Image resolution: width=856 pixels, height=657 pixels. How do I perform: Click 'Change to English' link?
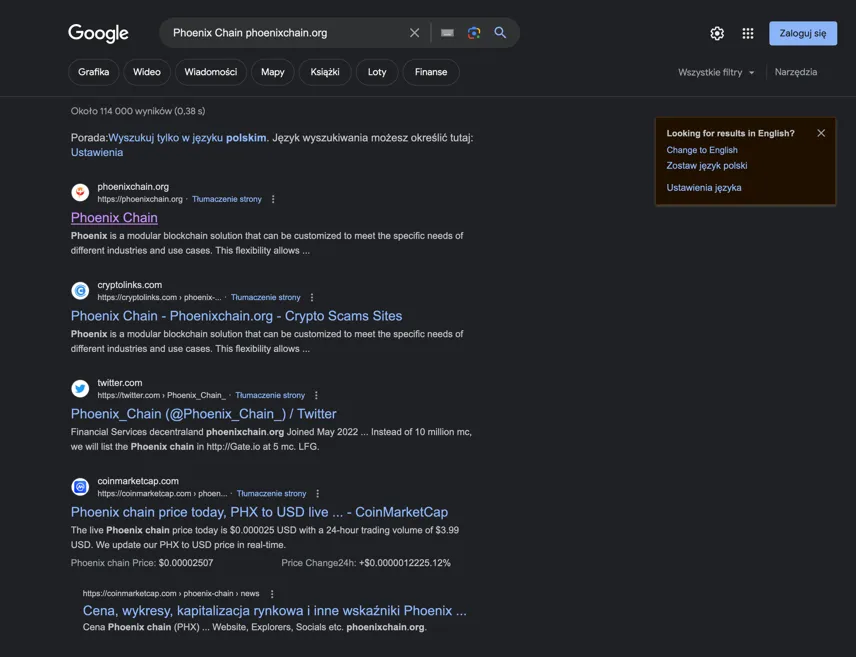(x=702, y=150)
